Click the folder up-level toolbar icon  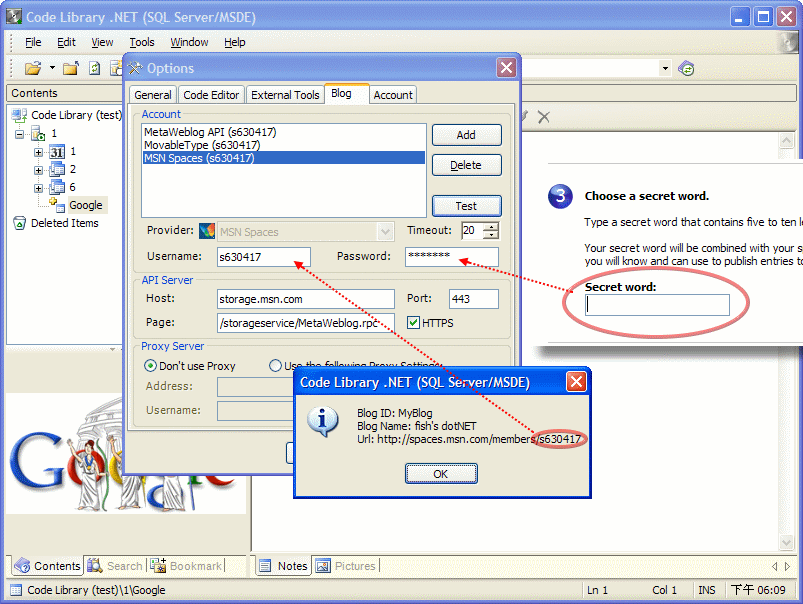(71, 68)
